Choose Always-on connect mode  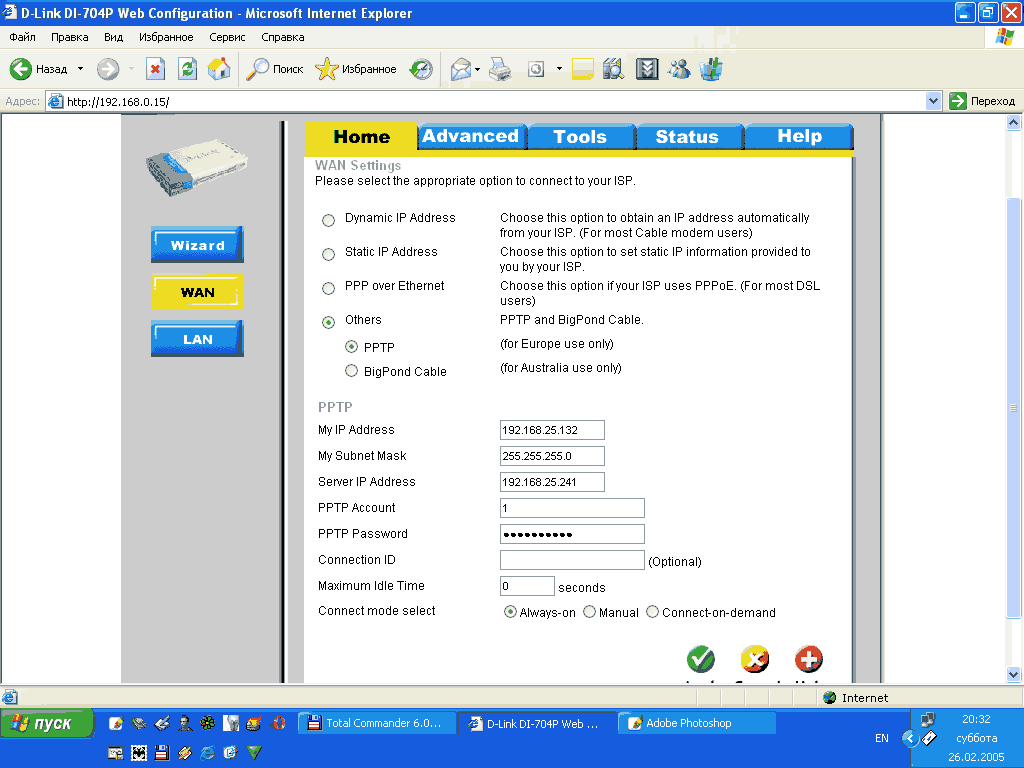510,612
